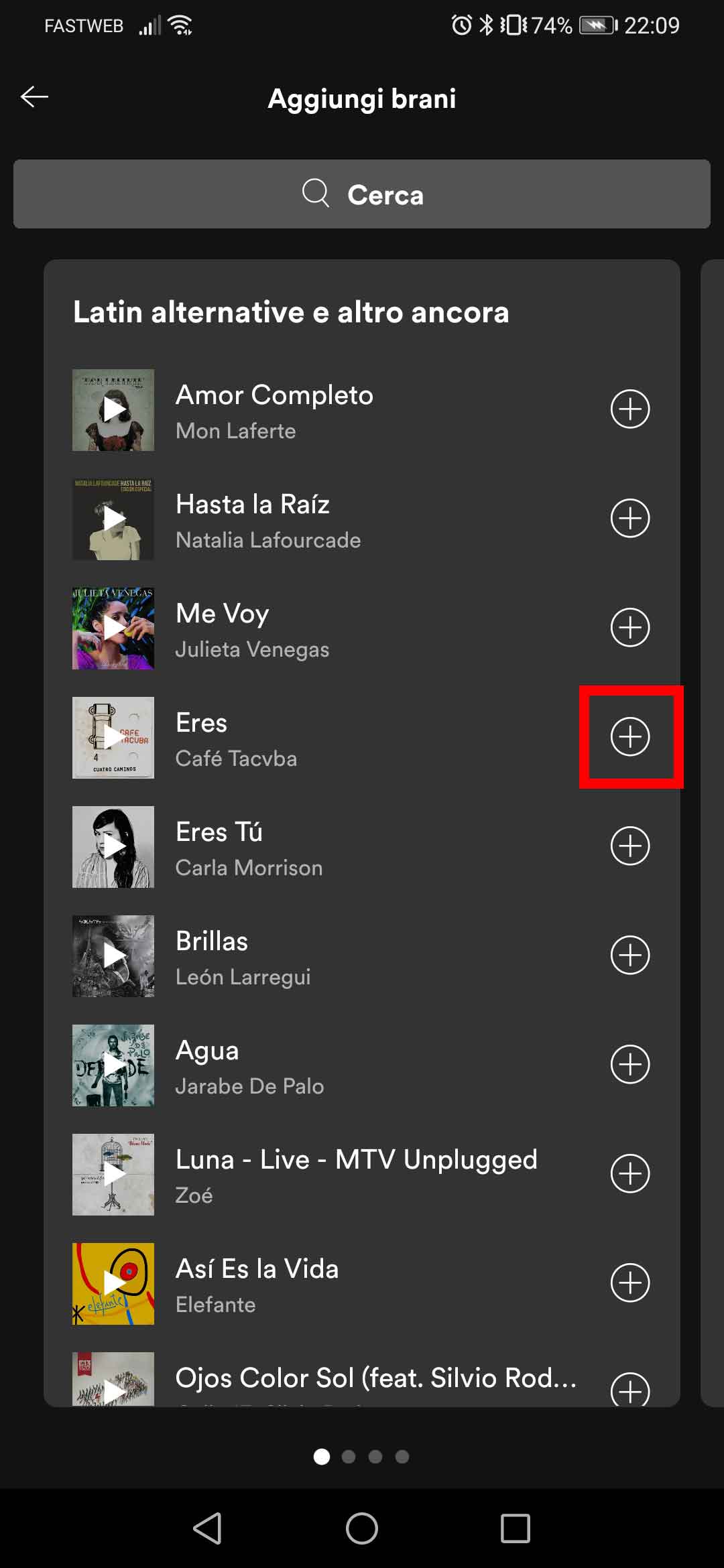Add Así Es la Vida by Elefante
724x1568 pixels.
(x=630, y=1283)
